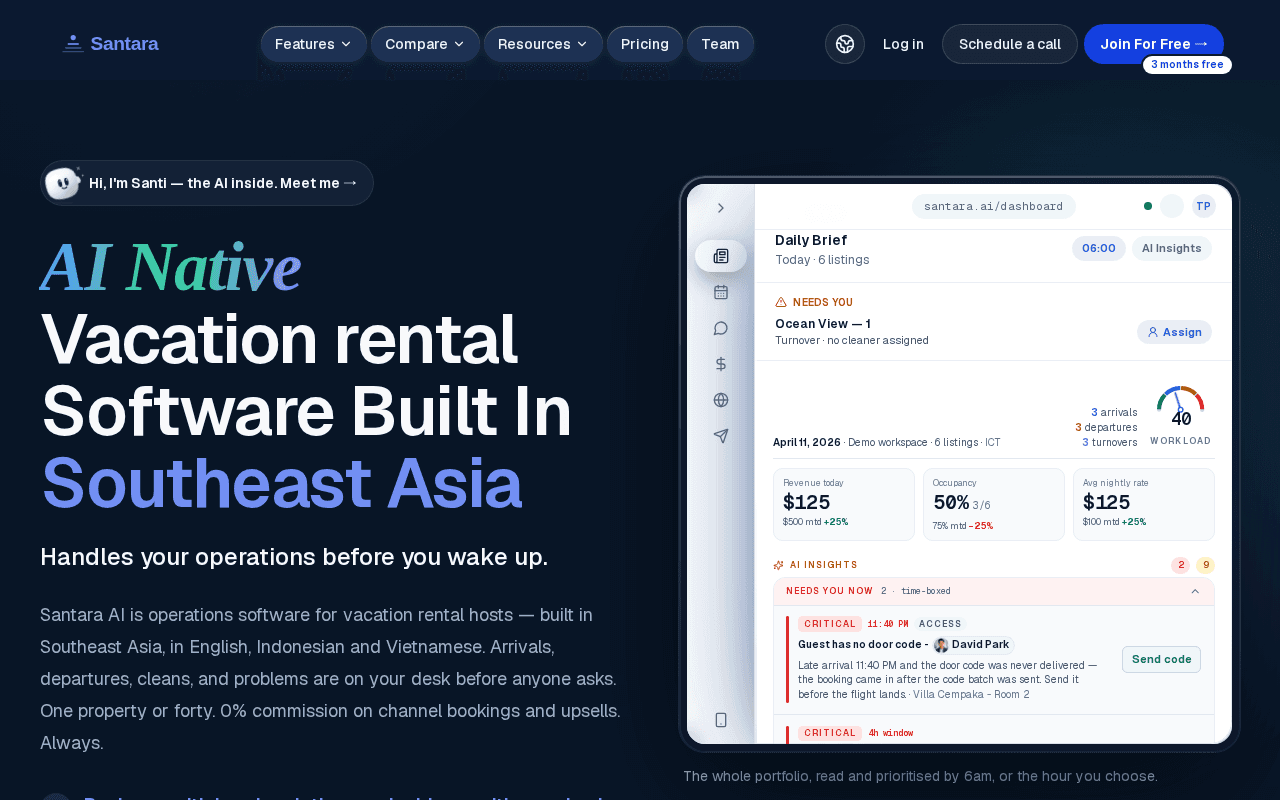Open the Resources dropdown menu
Screen dimensions: 1280x800
(x=543, y=44)
